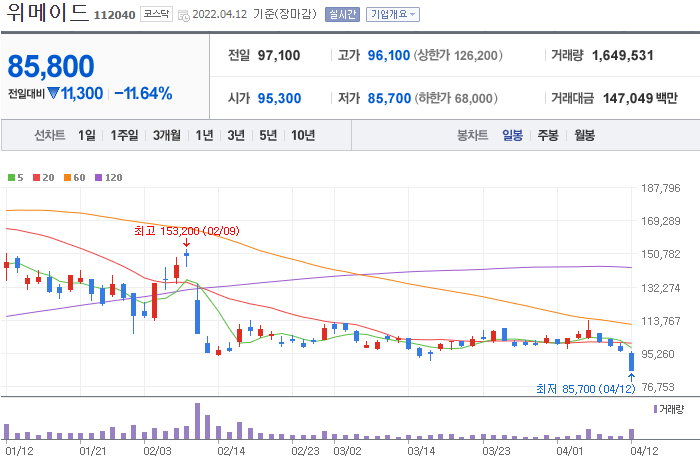Select the 3개월 line chart tab

pyautogui.click(x=167, y=135)
